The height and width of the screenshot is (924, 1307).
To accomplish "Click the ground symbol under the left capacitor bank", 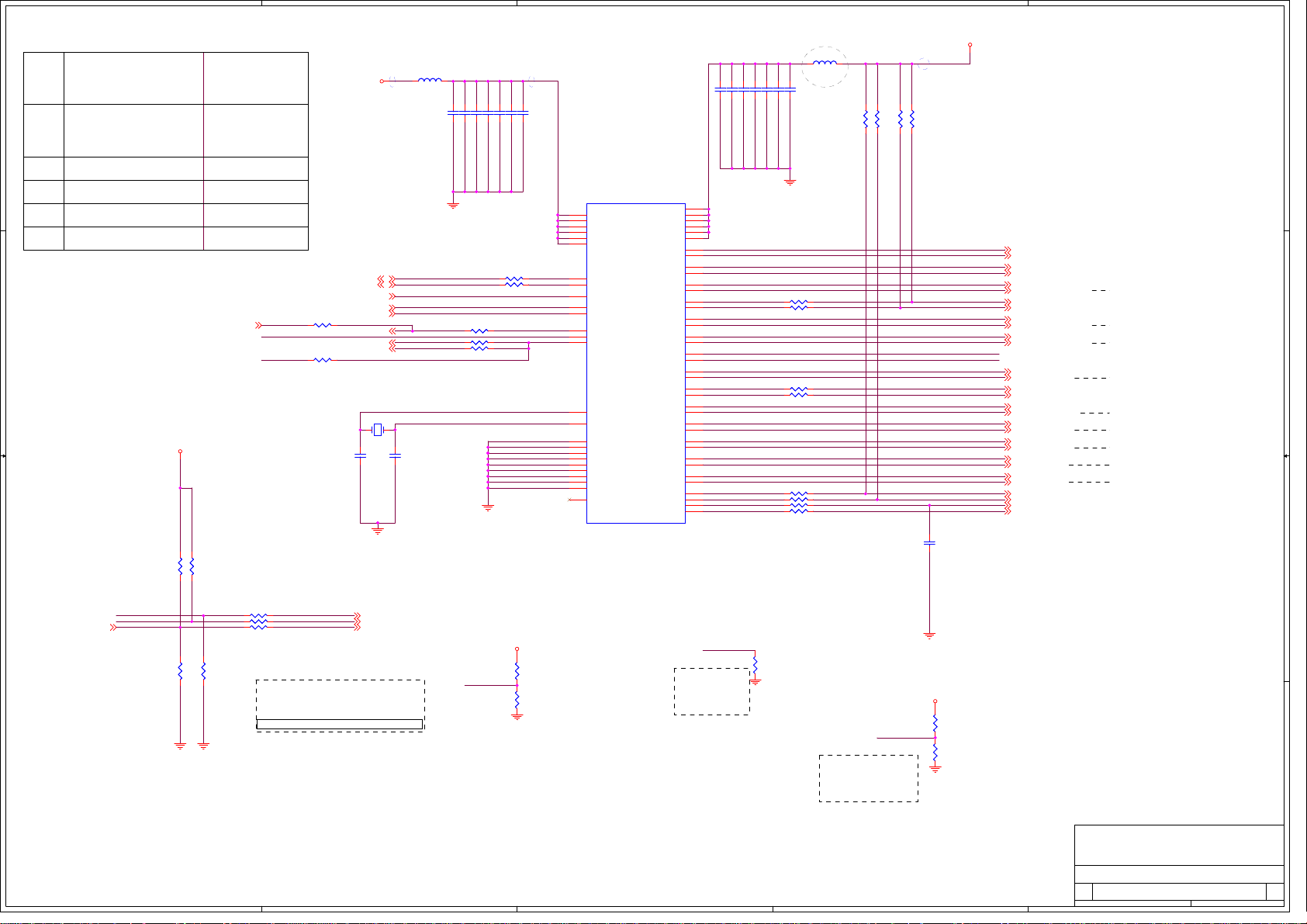I will (x=453, y=206).
